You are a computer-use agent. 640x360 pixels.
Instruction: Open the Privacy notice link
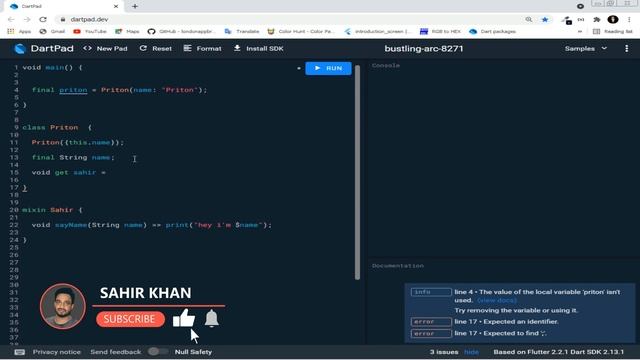point(57,352)
